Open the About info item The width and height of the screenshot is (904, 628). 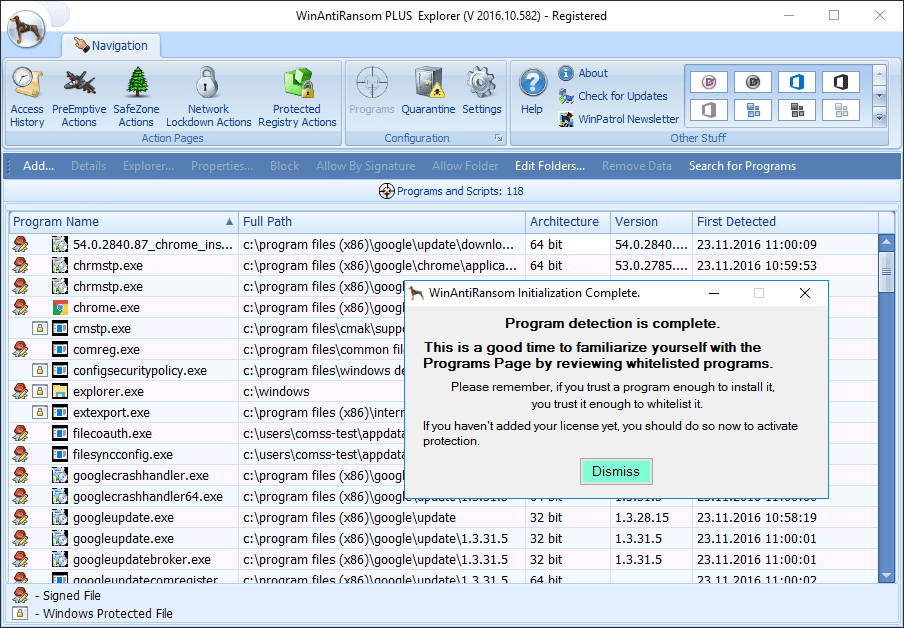pos(583,73)
